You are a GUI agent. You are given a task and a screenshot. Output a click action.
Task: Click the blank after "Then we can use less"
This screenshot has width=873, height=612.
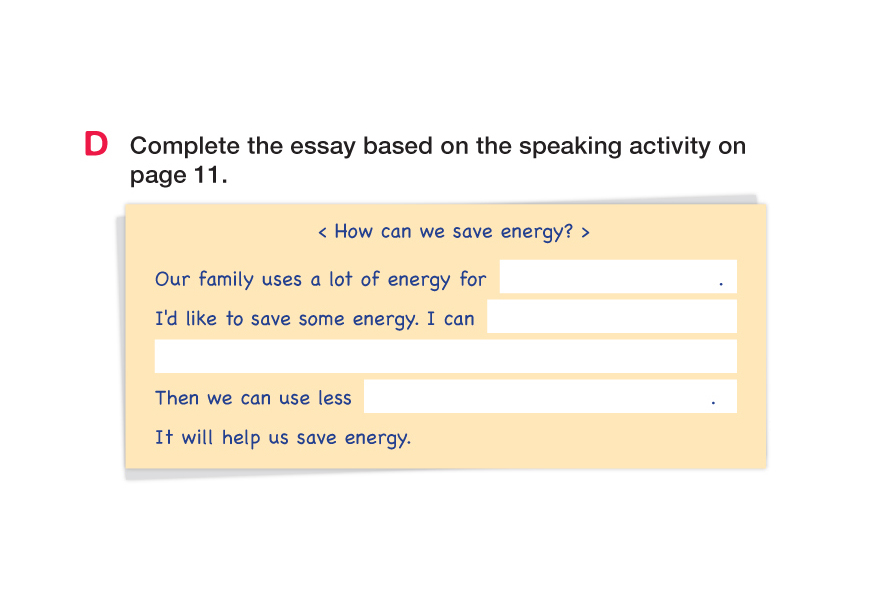pos(536,397)
